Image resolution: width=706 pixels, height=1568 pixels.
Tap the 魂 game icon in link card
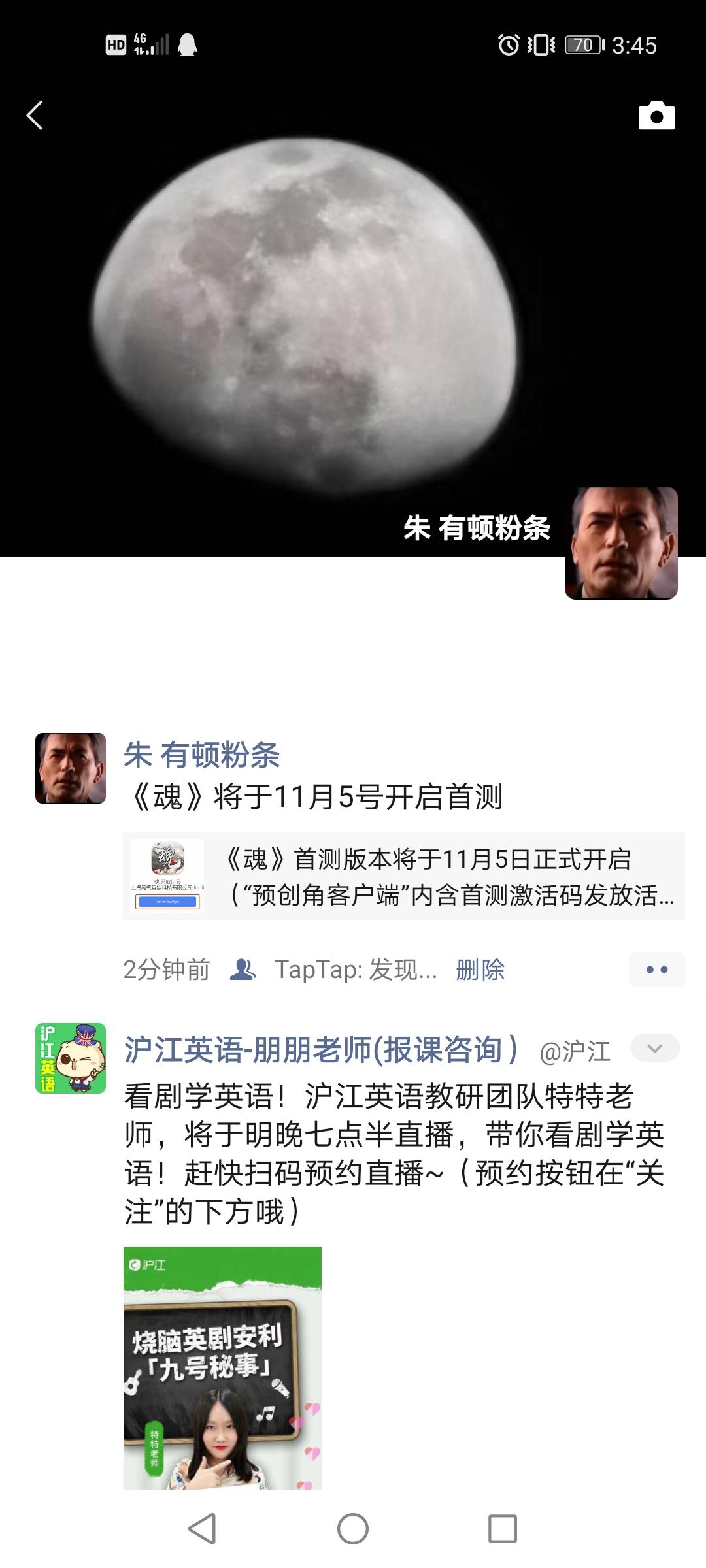[x=167, y=875]
